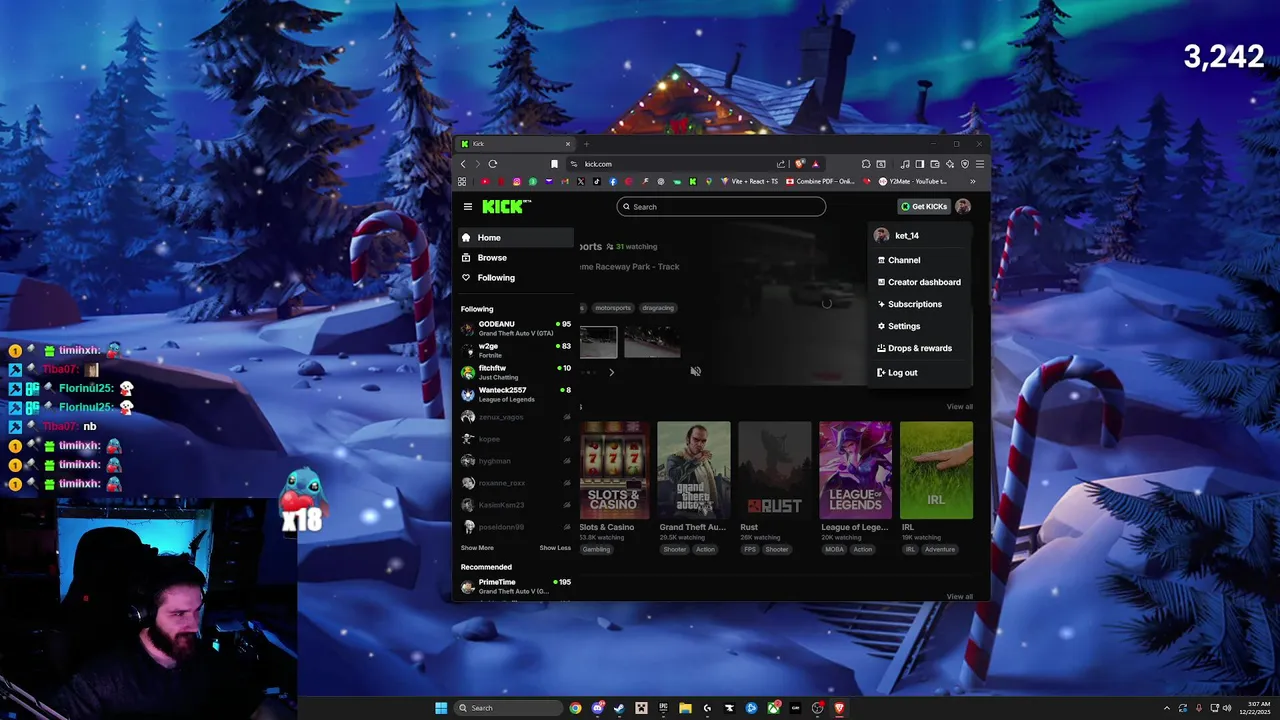Open the profile avatar menu in Kick header
Image resolution: width=1280 pixels, height=720 pixels.
tap(962, 207)
